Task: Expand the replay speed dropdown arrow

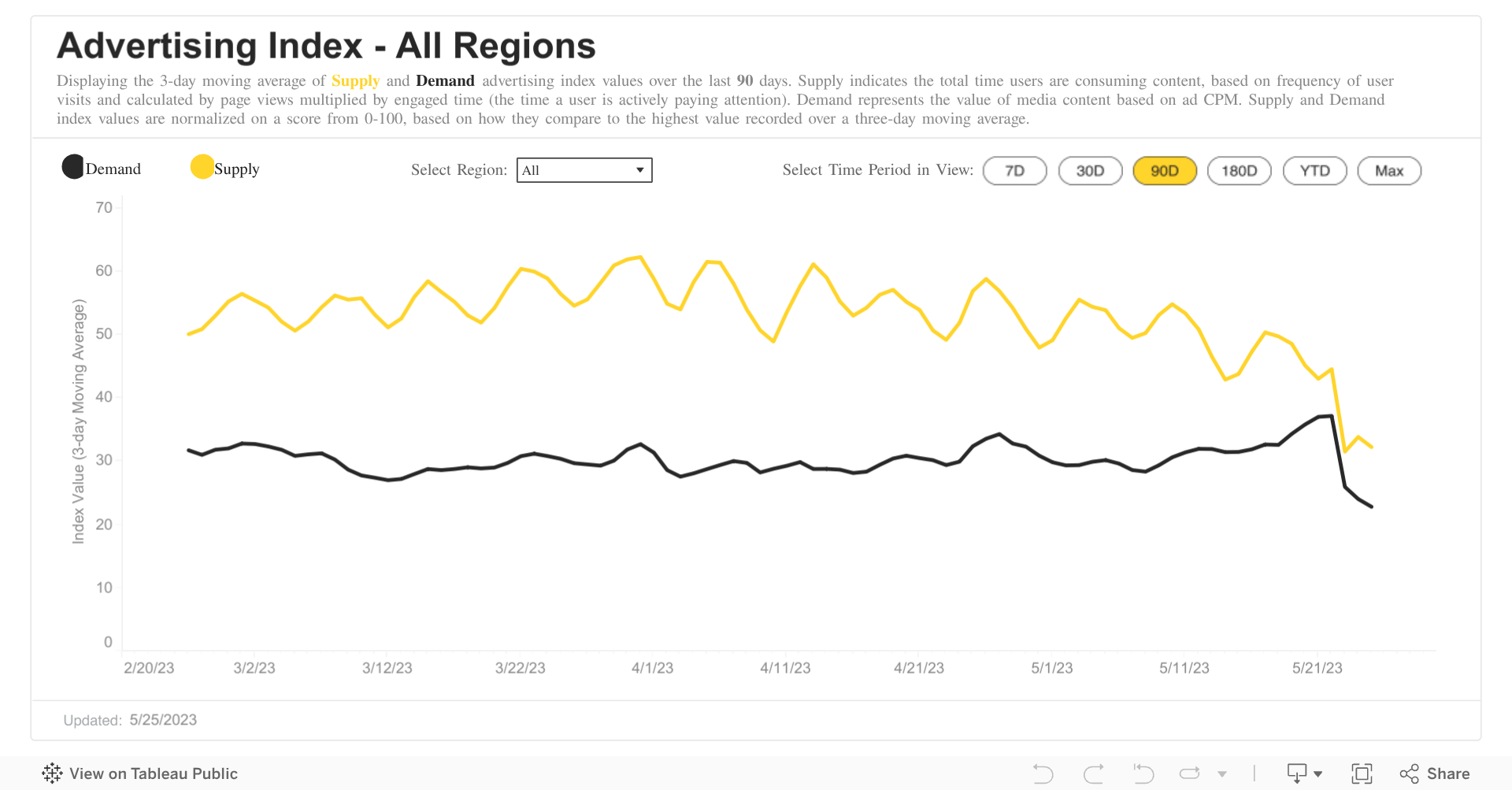Action: 1222,774
